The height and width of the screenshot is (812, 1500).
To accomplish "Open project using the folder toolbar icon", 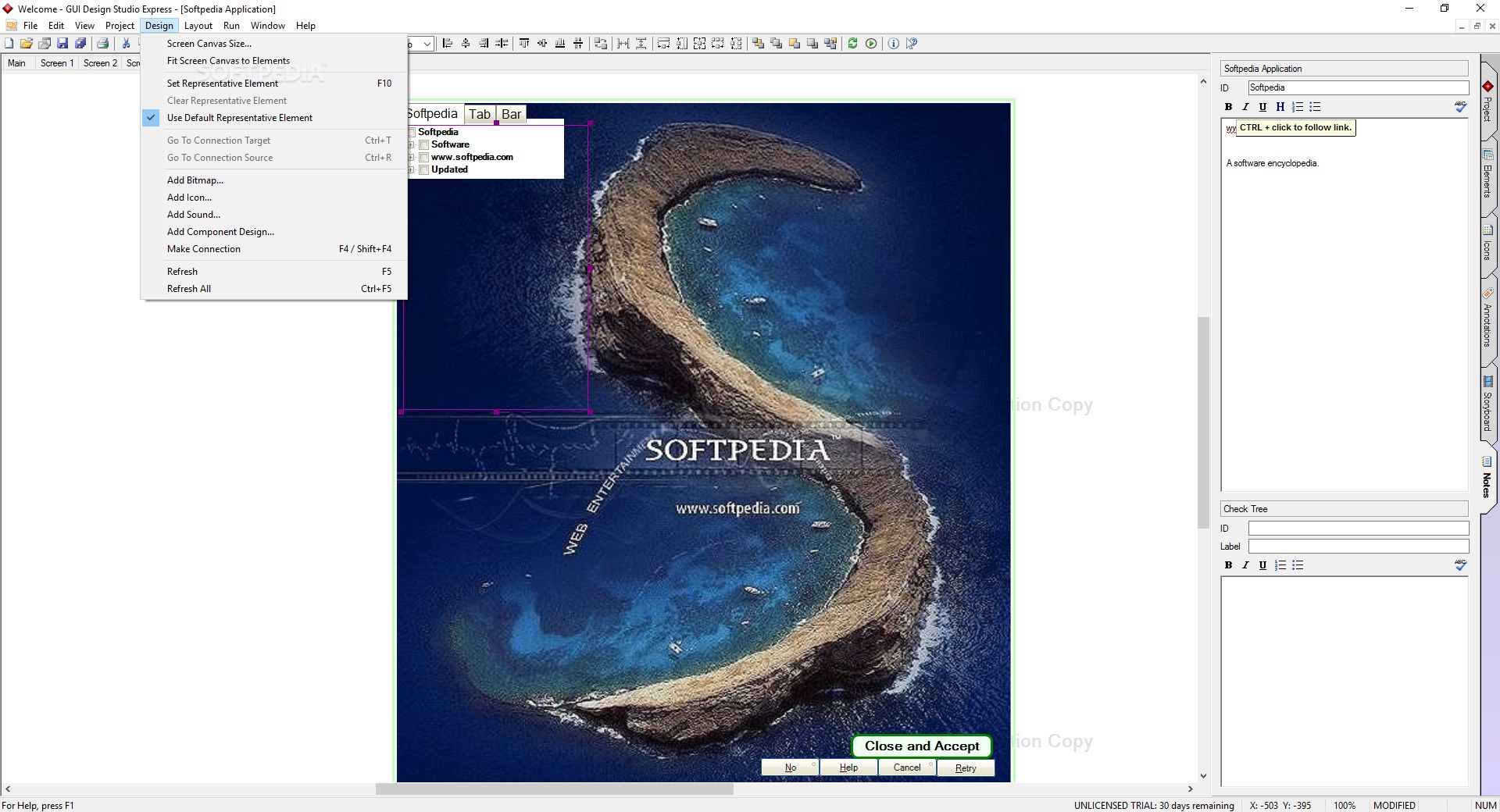I will pyautogui.click(x=27, y=44).
